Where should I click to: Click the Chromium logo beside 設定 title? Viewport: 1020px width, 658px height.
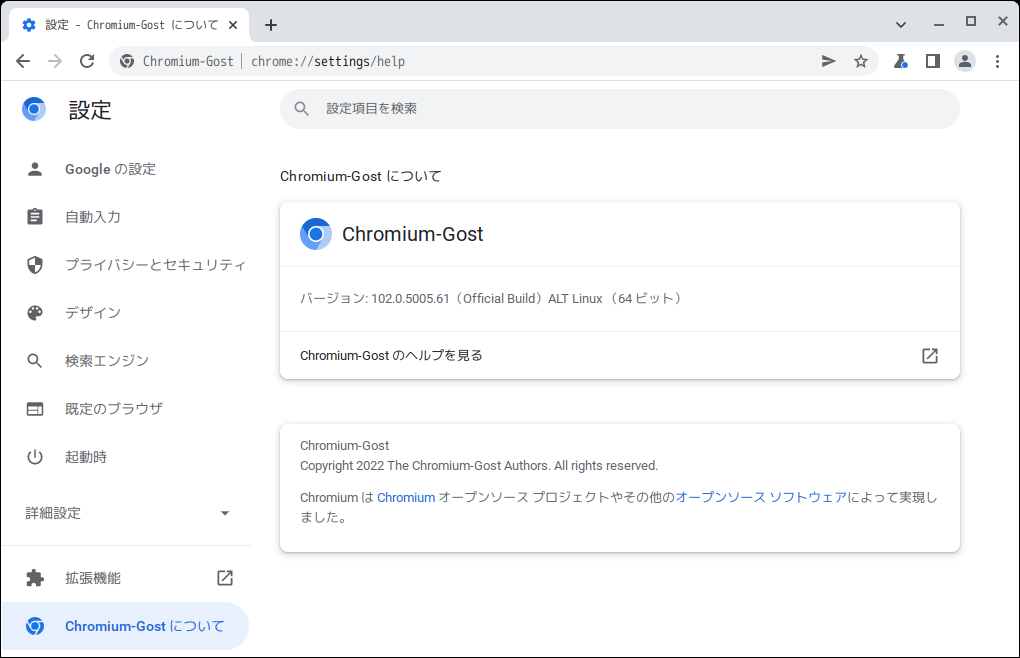[34, 109]
